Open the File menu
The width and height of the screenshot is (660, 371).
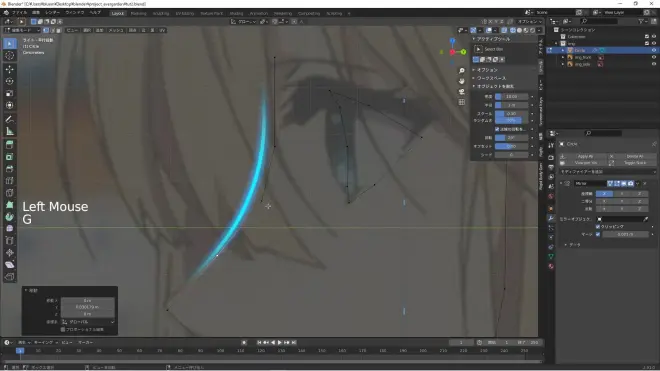19,13
